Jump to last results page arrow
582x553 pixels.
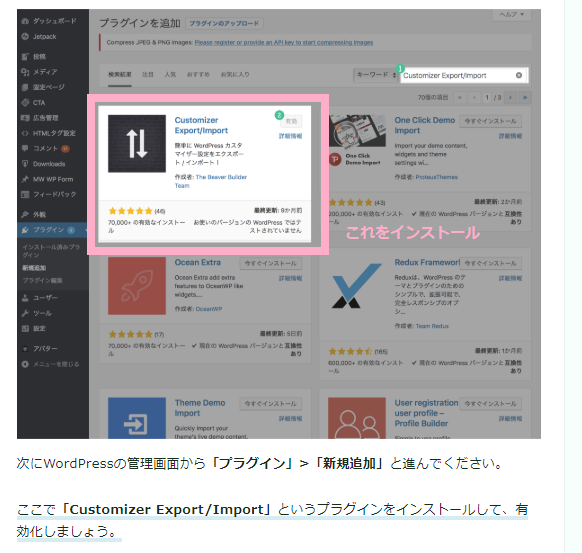tap(525, 98)
